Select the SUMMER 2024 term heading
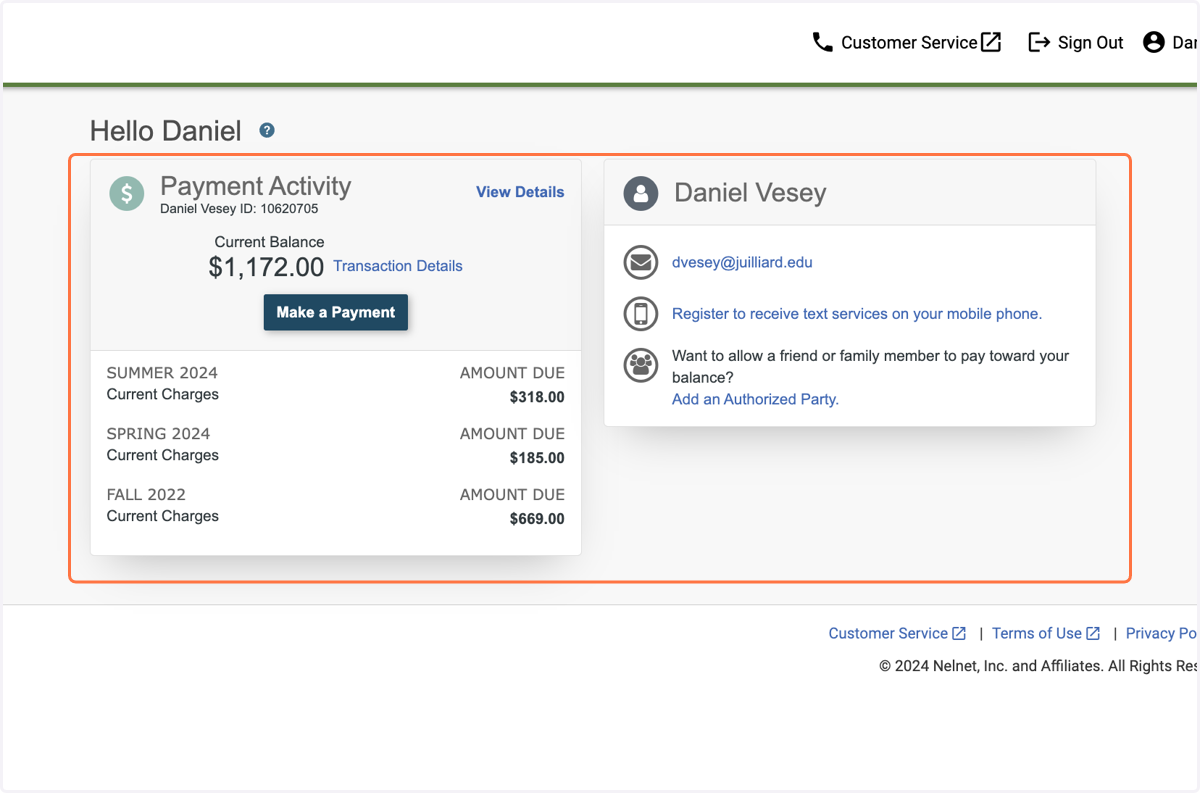 click(x=162, y=373)
